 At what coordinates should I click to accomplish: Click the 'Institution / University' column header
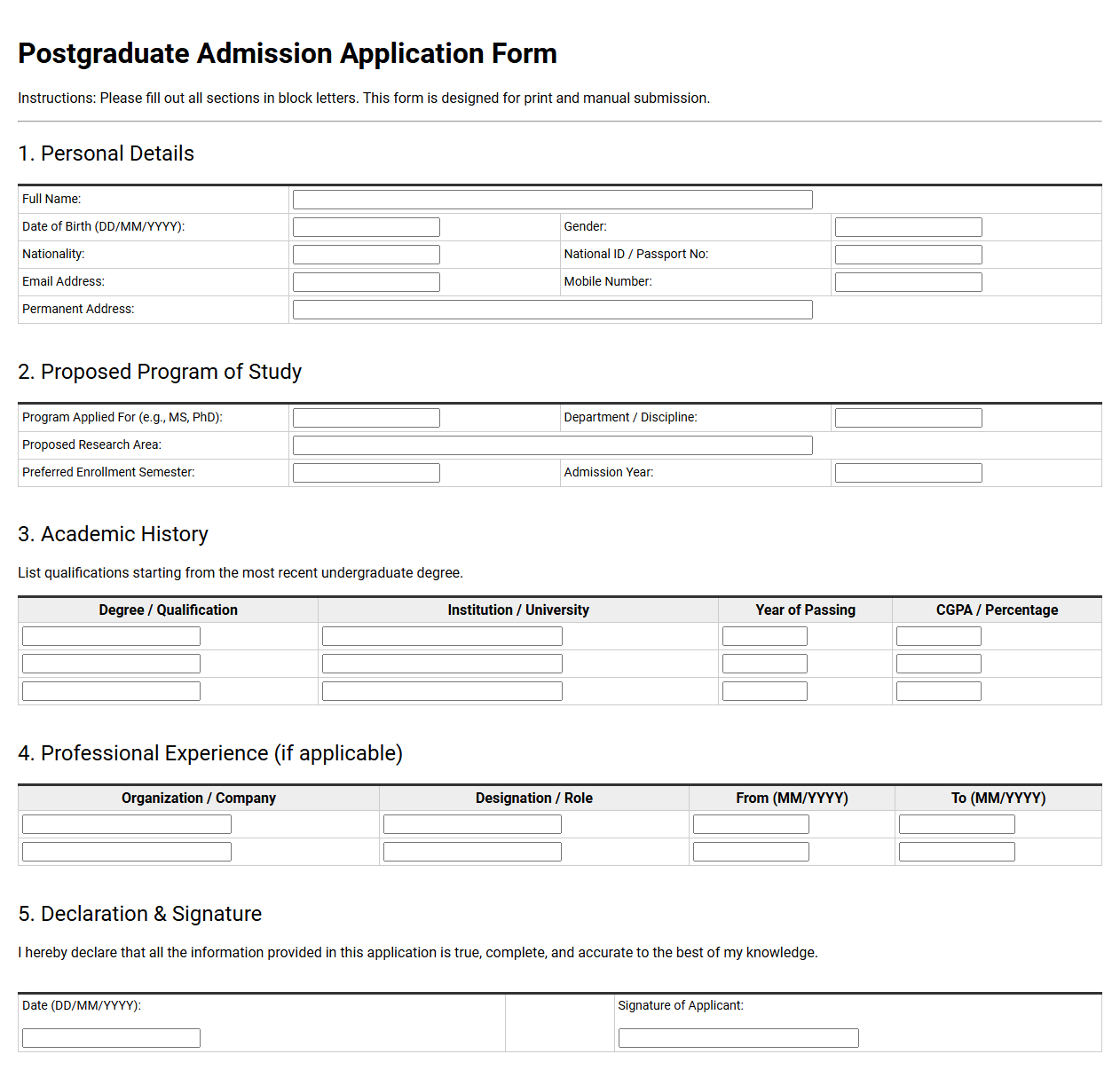[x=518, y=610]
